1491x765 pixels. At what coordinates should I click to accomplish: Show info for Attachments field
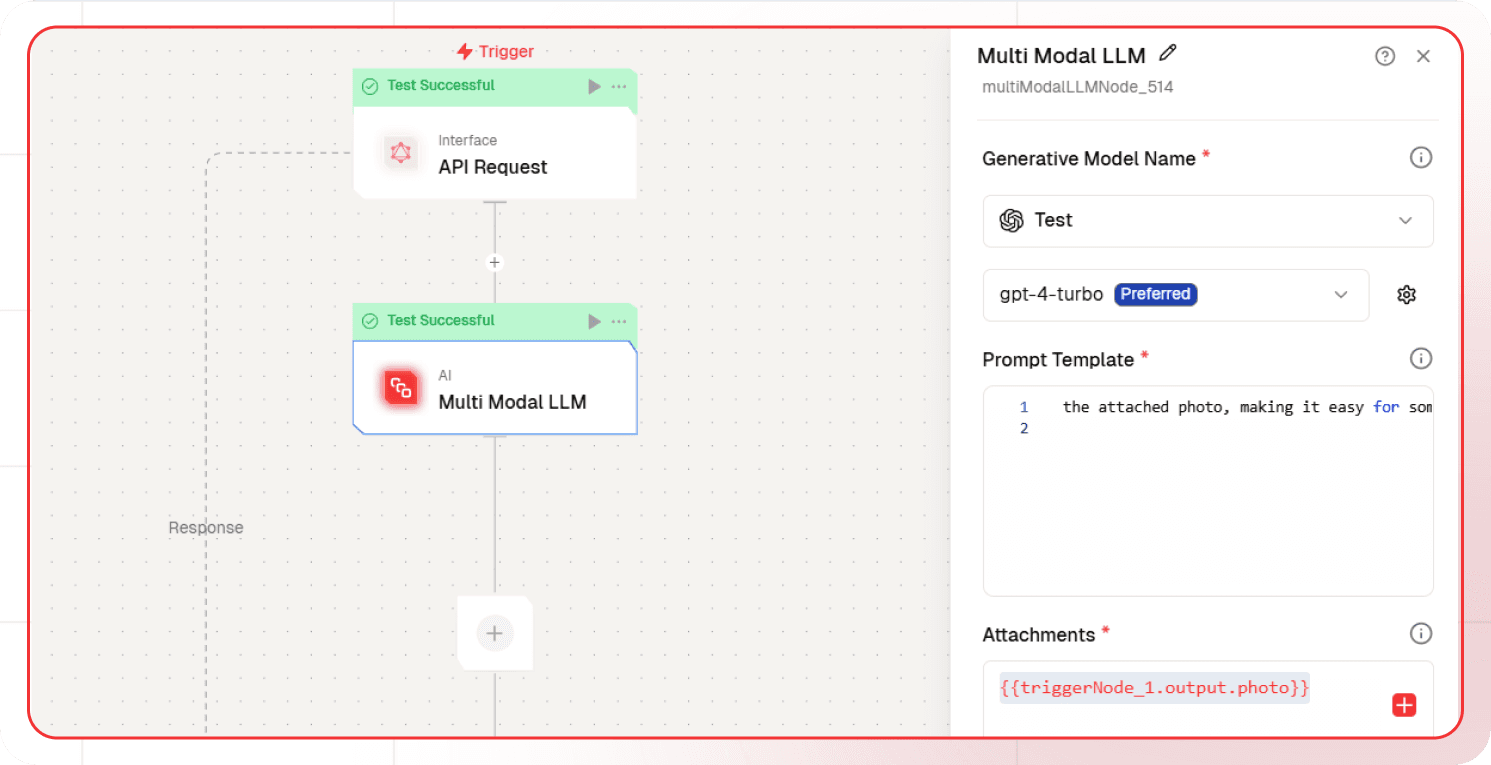pyautogui.click(x=1420, y=633)
